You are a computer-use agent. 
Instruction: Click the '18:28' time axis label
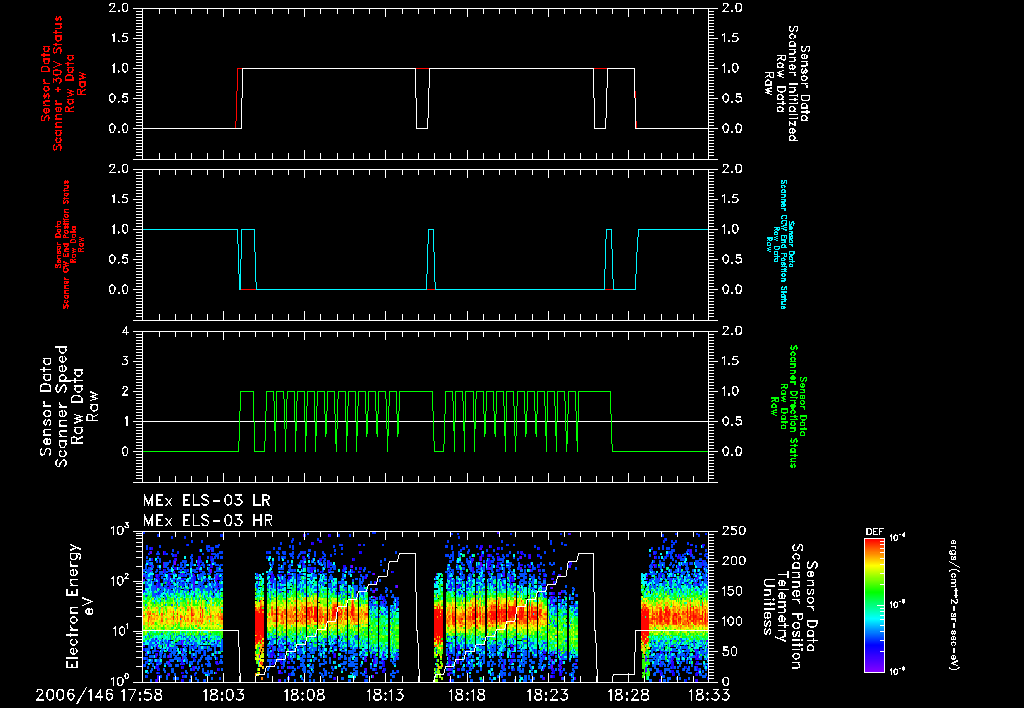click(x=628, y=695)
